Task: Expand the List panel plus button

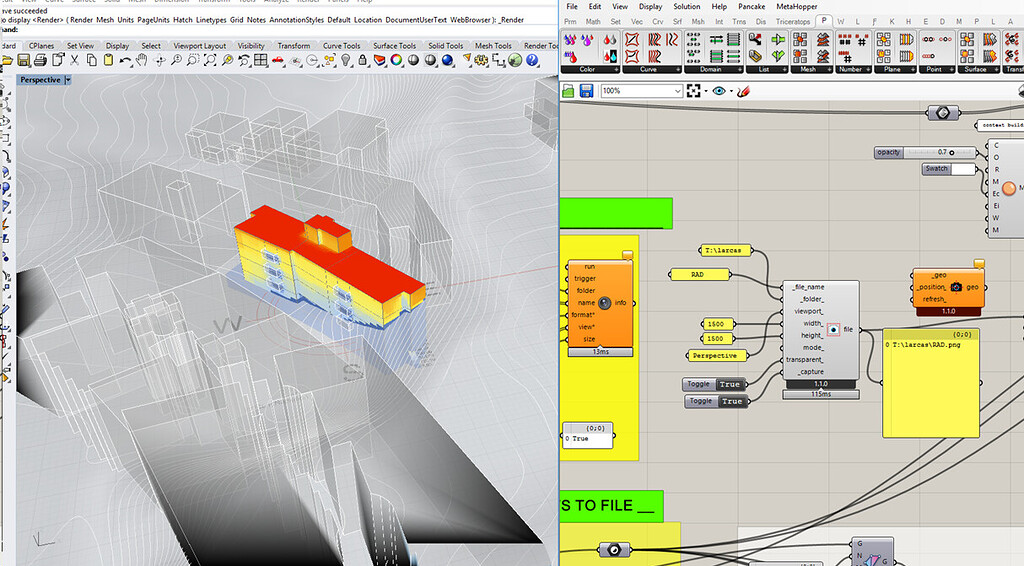Action: click(784, 69)
